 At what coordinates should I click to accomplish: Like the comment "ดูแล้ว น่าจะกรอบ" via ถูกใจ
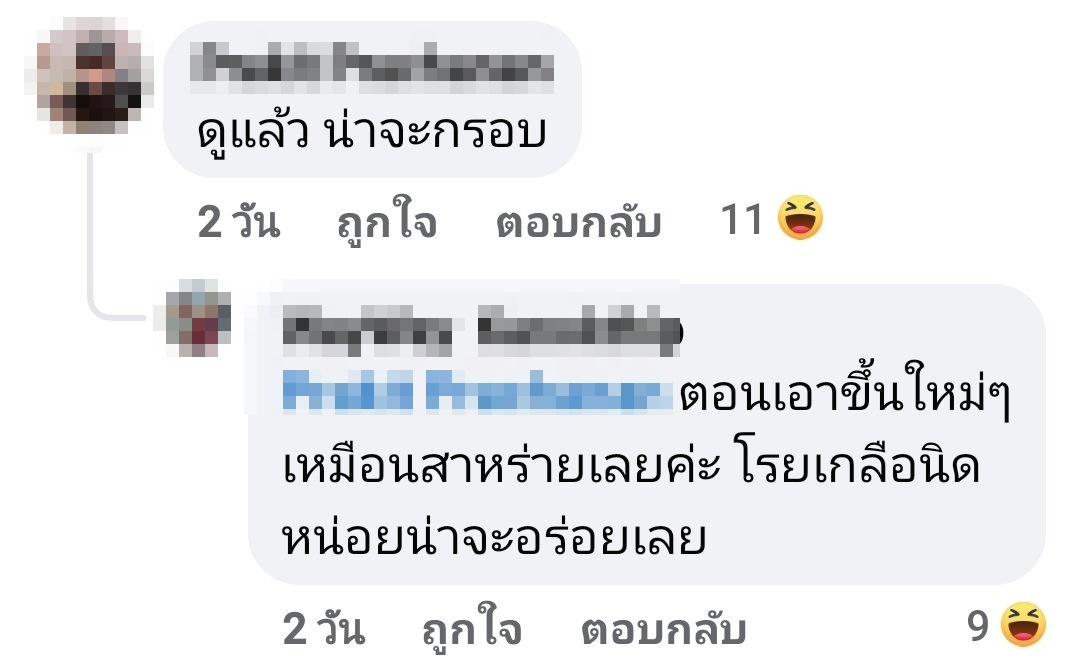[x=386, y=220]
